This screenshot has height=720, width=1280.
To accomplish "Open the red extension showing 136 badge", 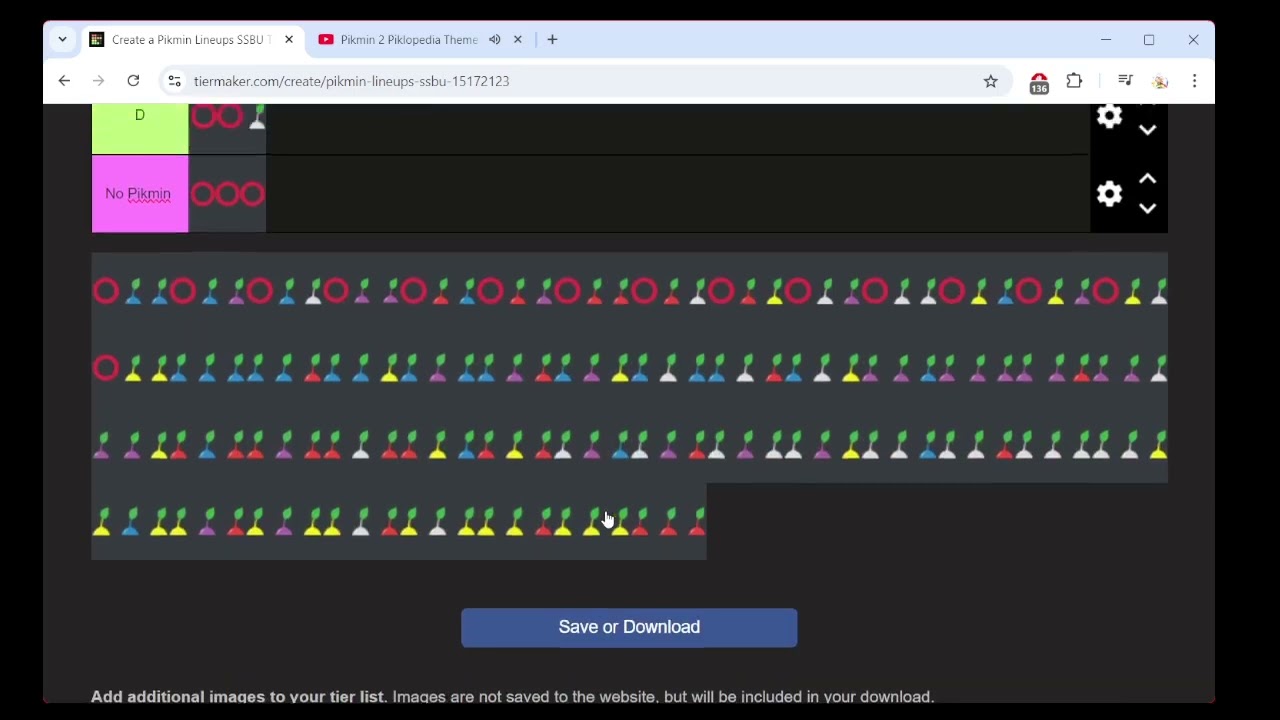I will coord(1039,83).
